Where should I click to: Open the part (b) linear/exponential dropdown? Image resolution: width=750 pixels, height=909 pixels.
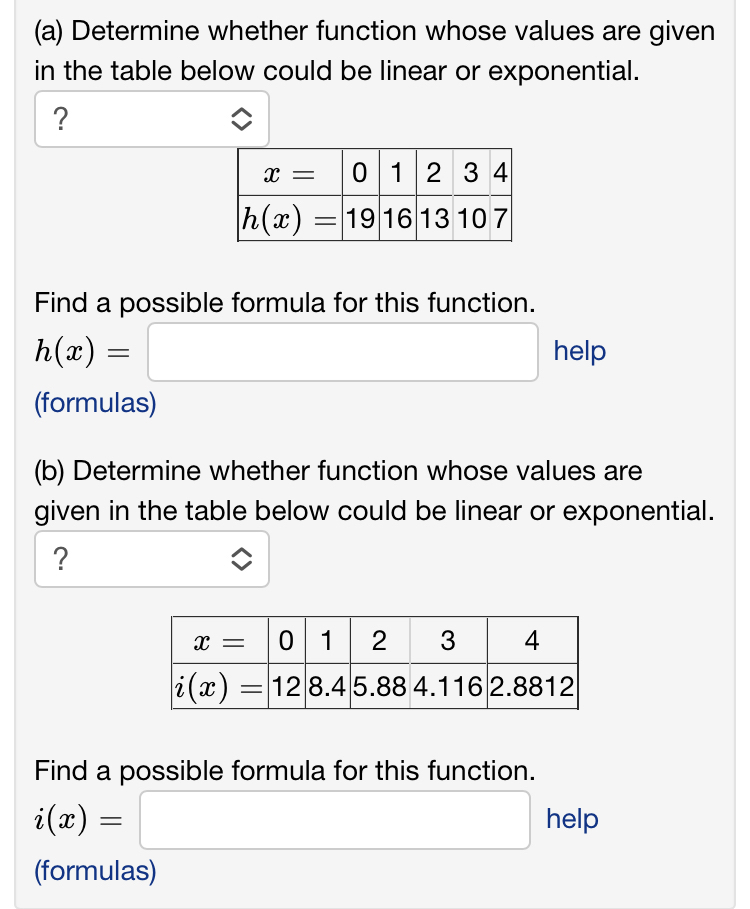152,559
